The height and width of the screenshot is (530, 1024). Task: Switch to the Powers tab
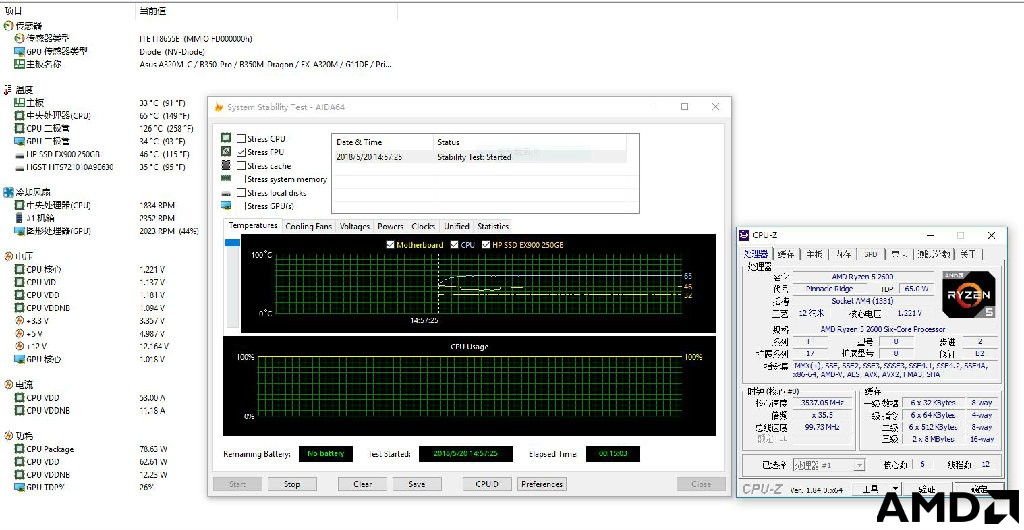tap(391, 226)
